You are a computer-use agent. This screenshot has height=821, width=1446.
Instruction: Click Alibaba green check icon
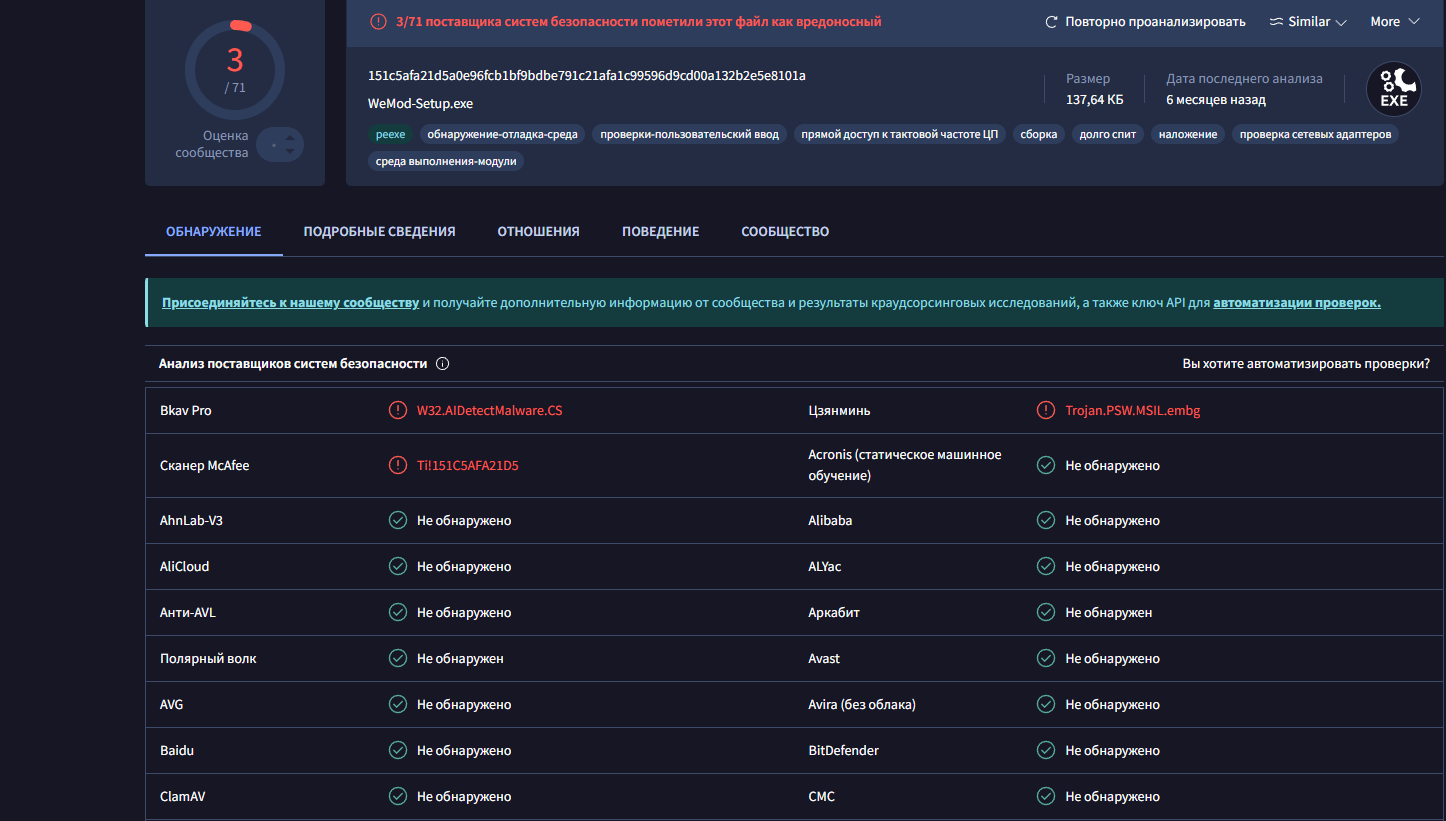[x=1045, y=520]
